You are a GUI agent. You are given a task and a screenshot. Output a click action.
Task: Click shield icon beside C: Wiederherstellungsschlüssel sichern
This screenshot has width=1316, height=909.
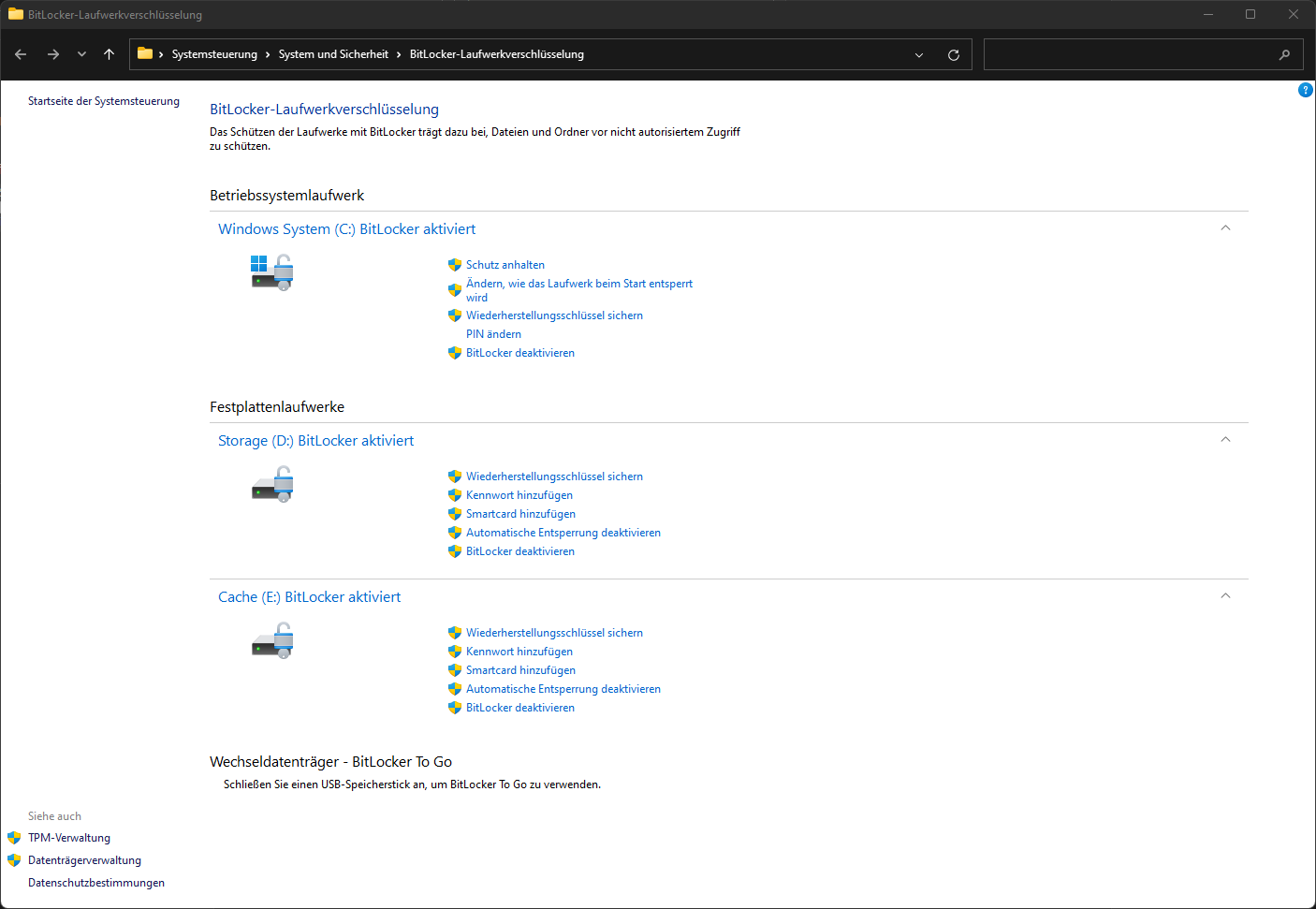[x=455, y=315]
